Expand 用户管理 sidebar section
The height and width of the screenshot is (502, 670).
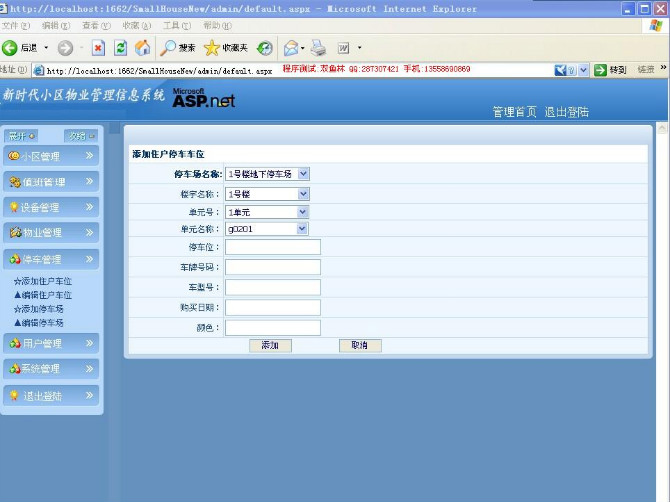tap(51, 343)
